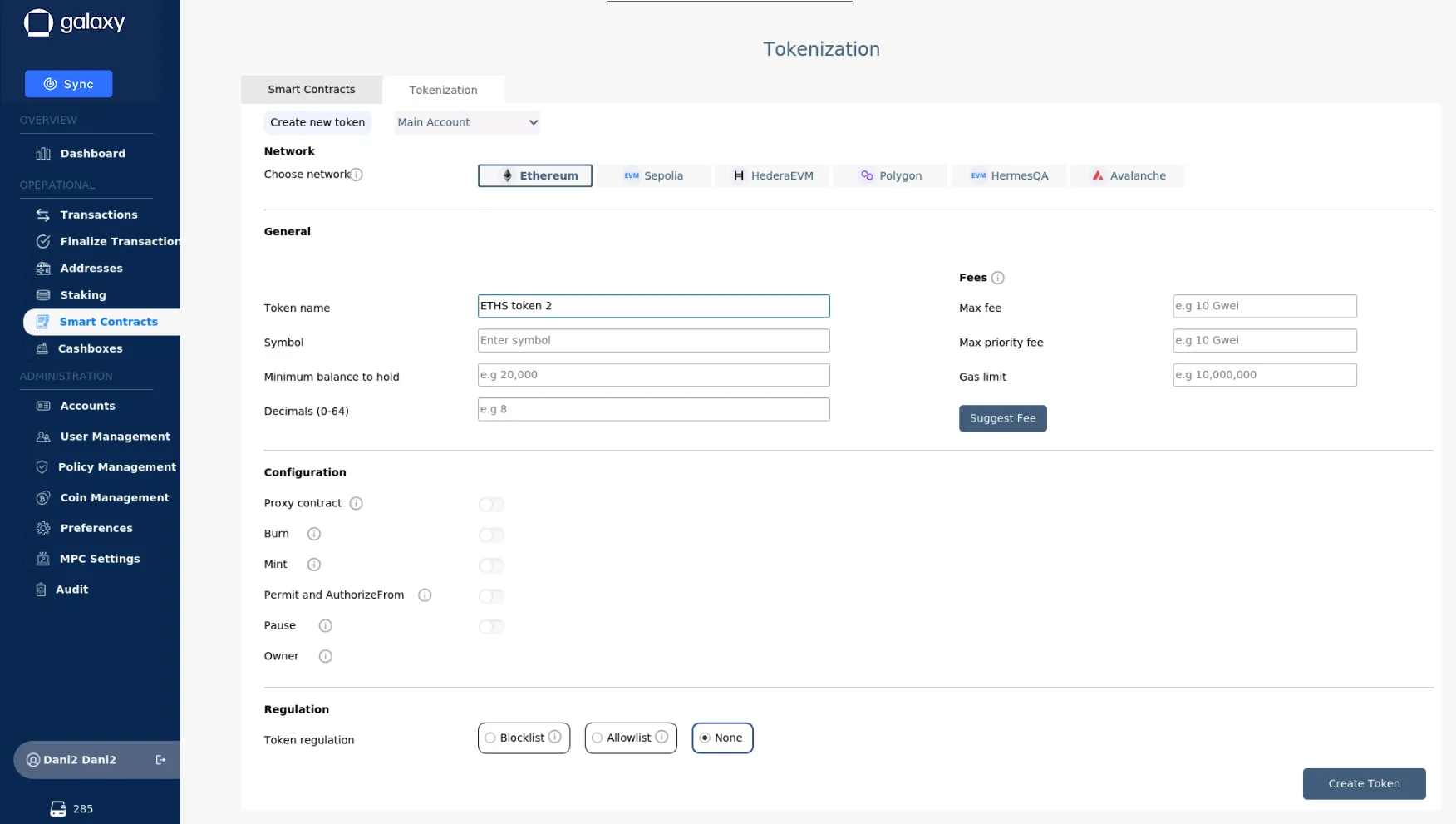Open Staking sidebar icon
This screenshot has width=1456, height=824.
click(x=43, y=295)
